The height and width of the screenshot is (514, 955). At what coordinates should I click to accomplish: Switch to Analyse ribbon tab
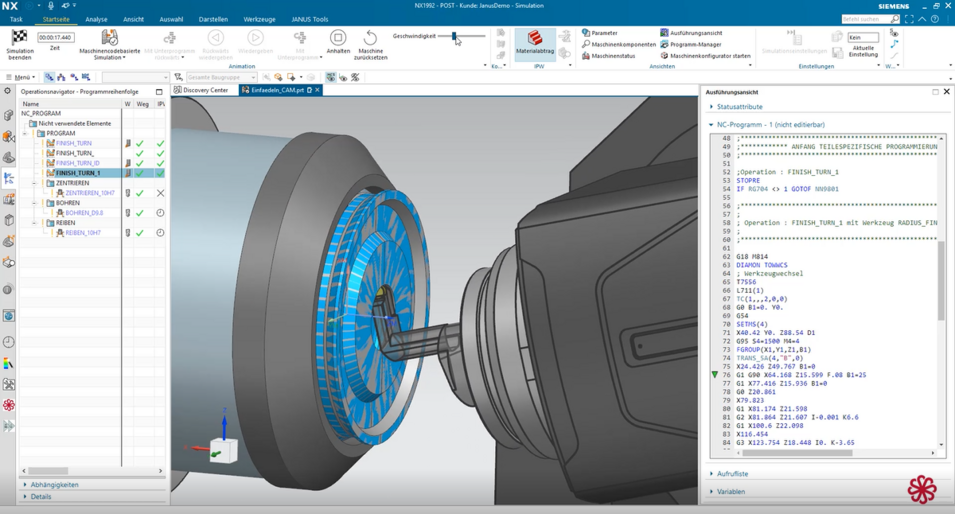[x=96, y=19]
